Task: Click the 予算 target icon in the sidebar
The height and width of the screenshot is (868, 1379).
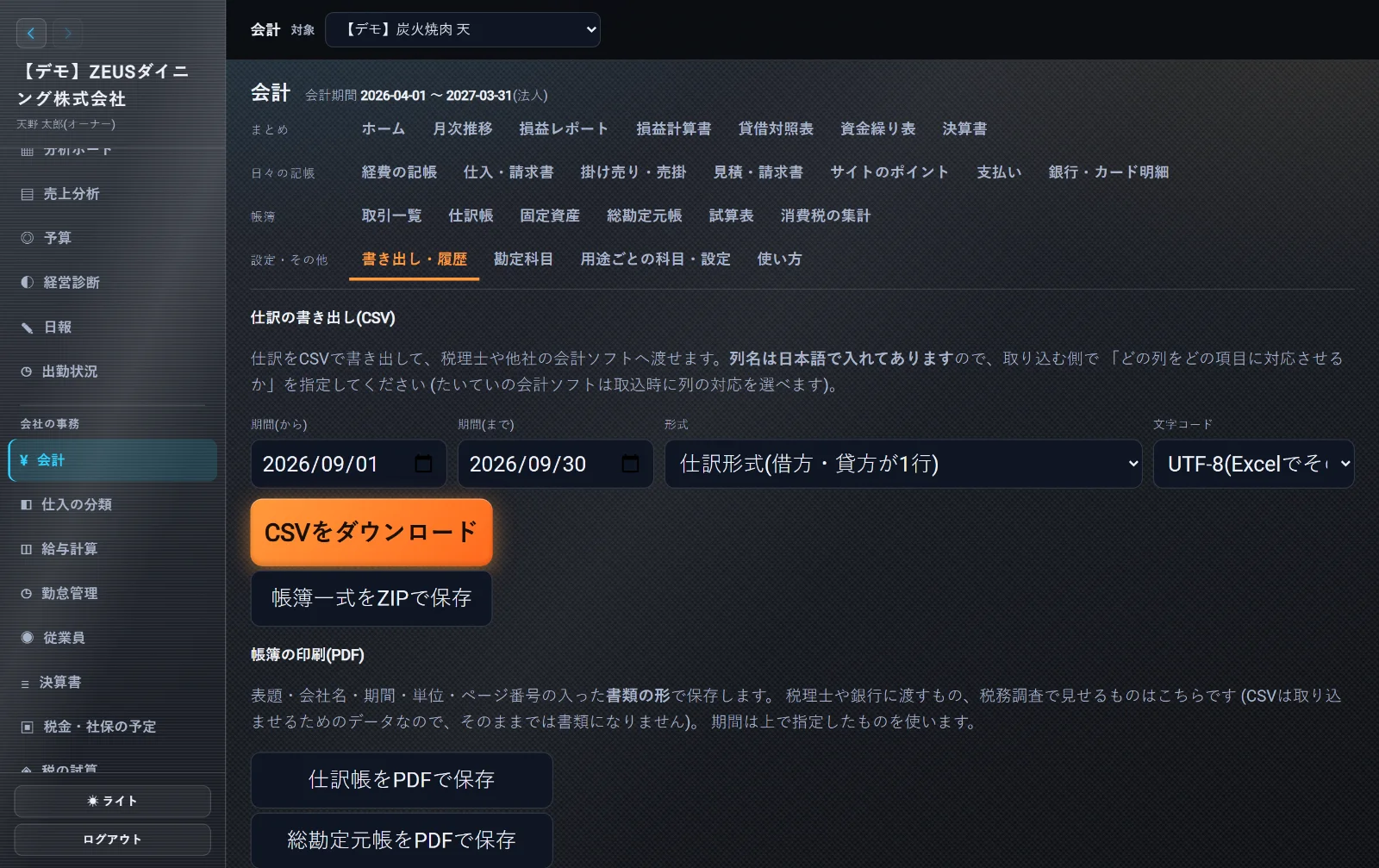Action: (28, 238)
